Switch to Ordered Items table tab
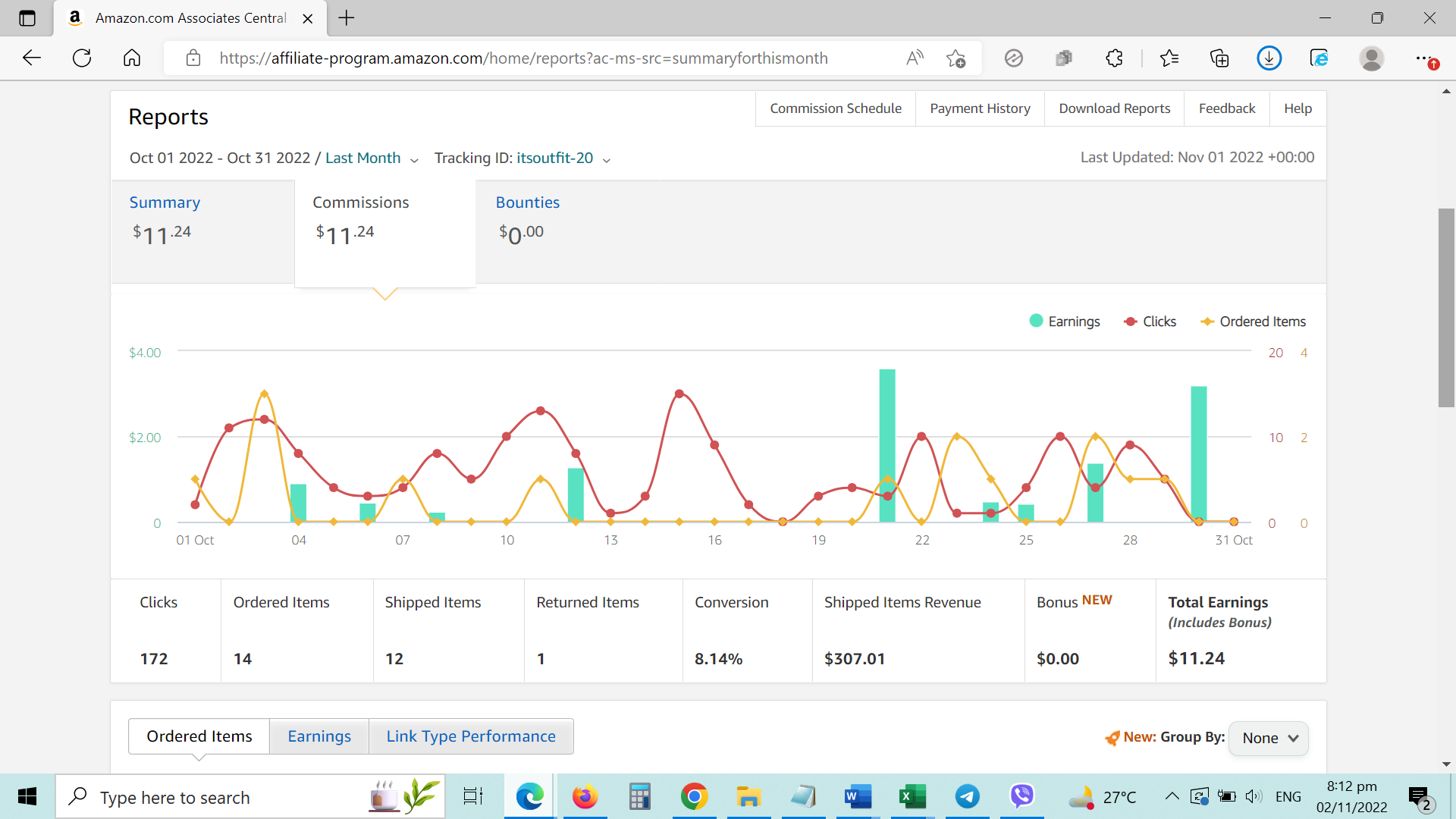This screenshot has width=1456, height=819. click(199, 736)
